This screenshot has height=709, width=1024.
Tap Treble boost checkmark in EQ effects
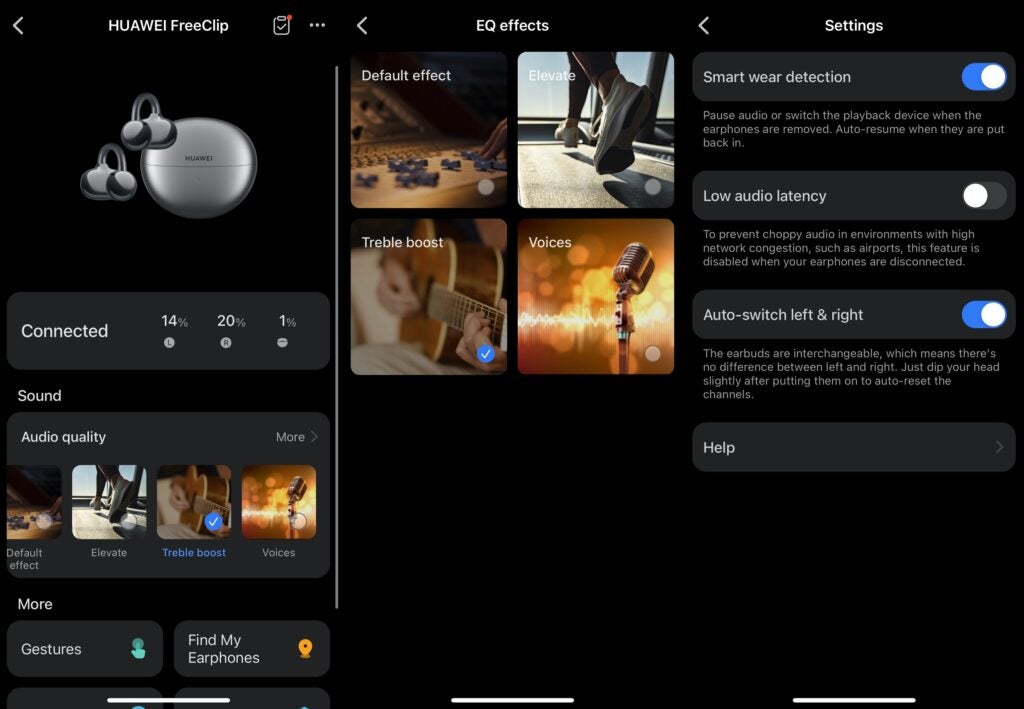(486, 354)
